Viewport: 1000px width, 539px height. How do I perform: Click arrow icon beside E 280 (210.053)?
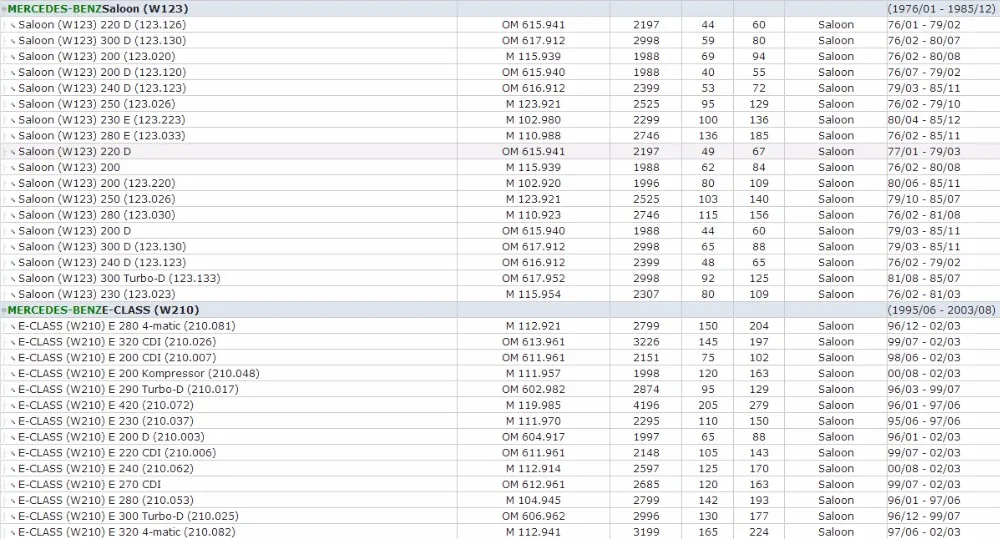[x=13, y=501]
